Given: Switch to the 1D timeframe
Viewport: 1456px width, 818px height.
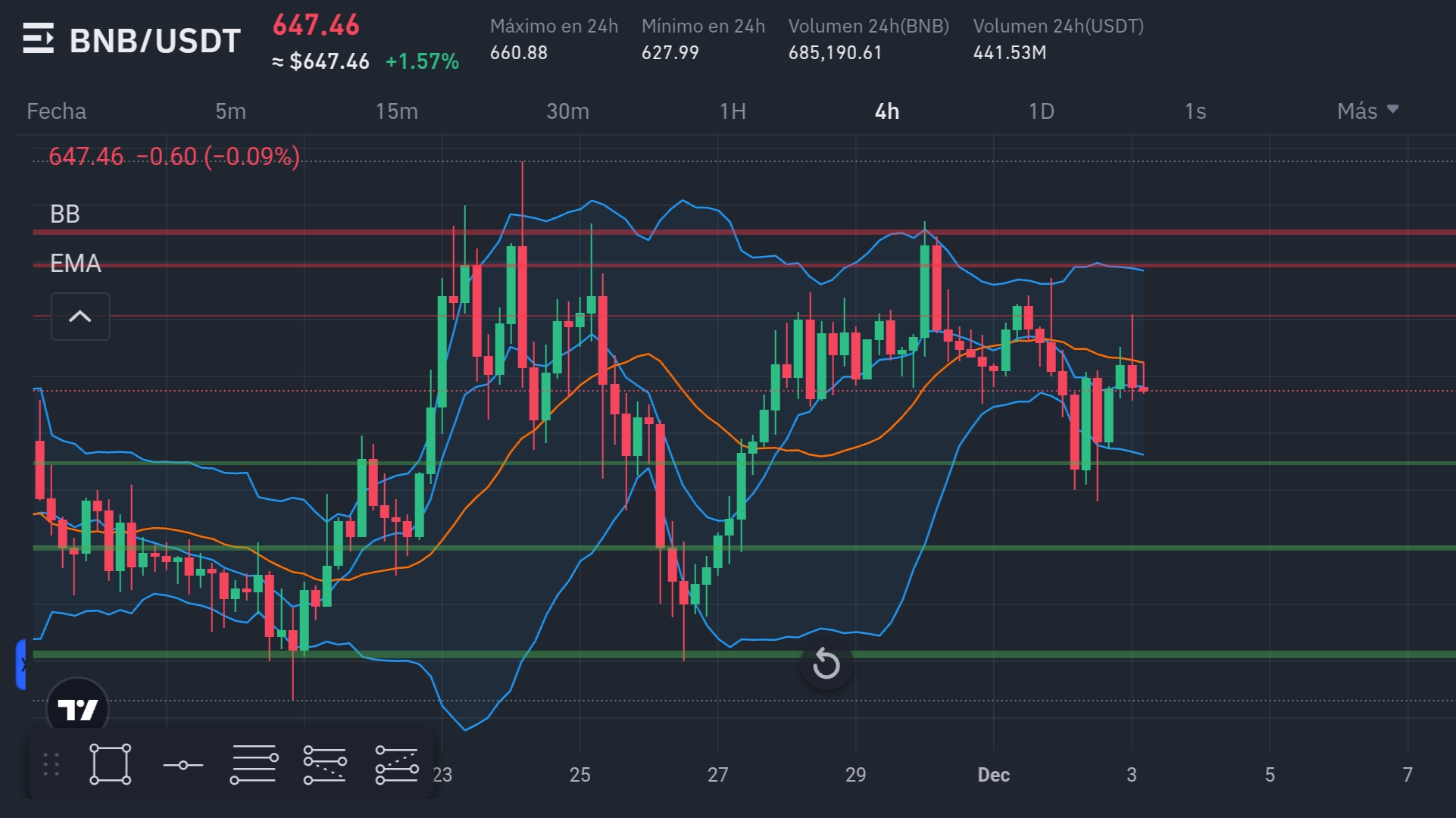Looking at the screenshot, I should point(1041,111).
